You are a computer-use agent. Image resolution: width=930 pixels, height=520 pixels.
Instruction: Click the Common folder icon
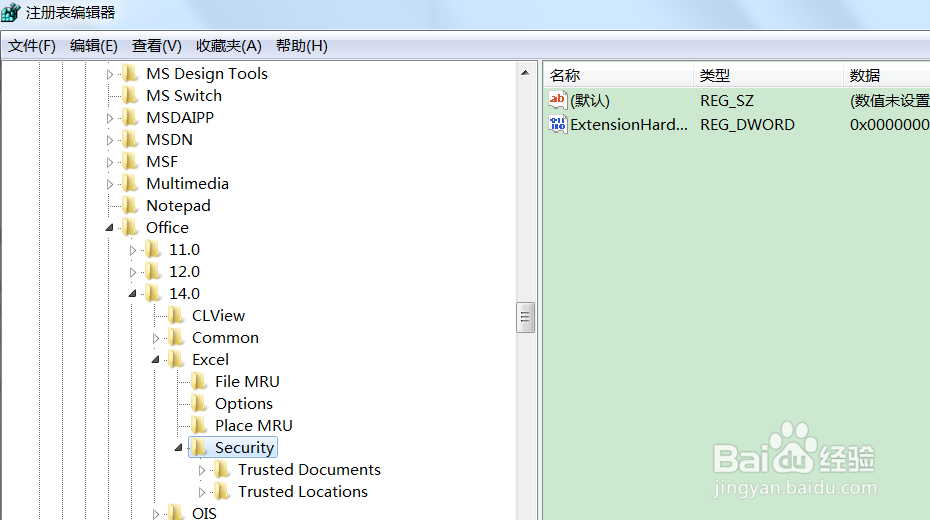click(x=176, y=337)
